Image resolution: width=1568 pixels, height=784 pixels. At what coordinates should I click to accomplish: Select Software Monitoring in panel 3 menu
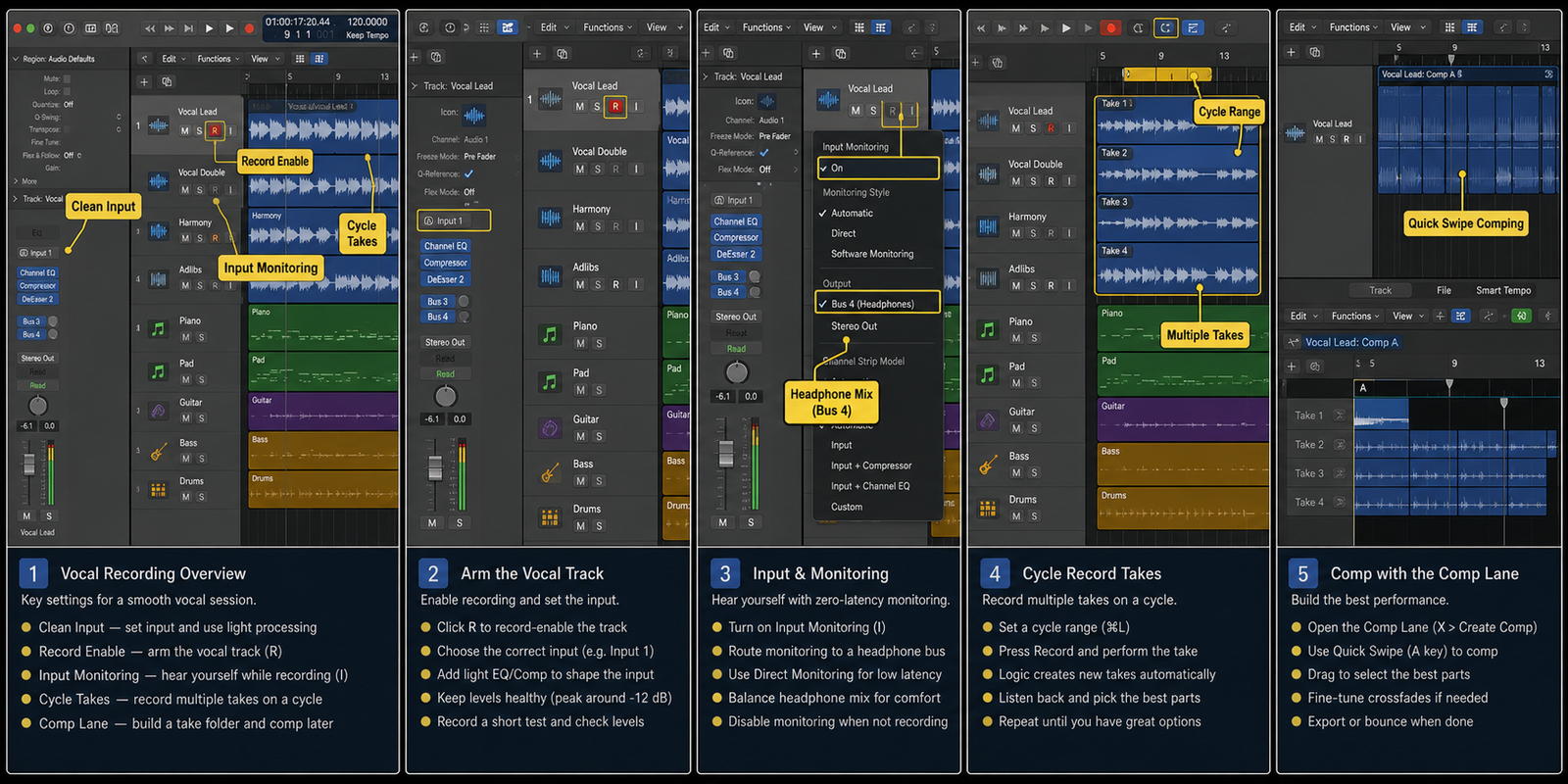point(872,254)
